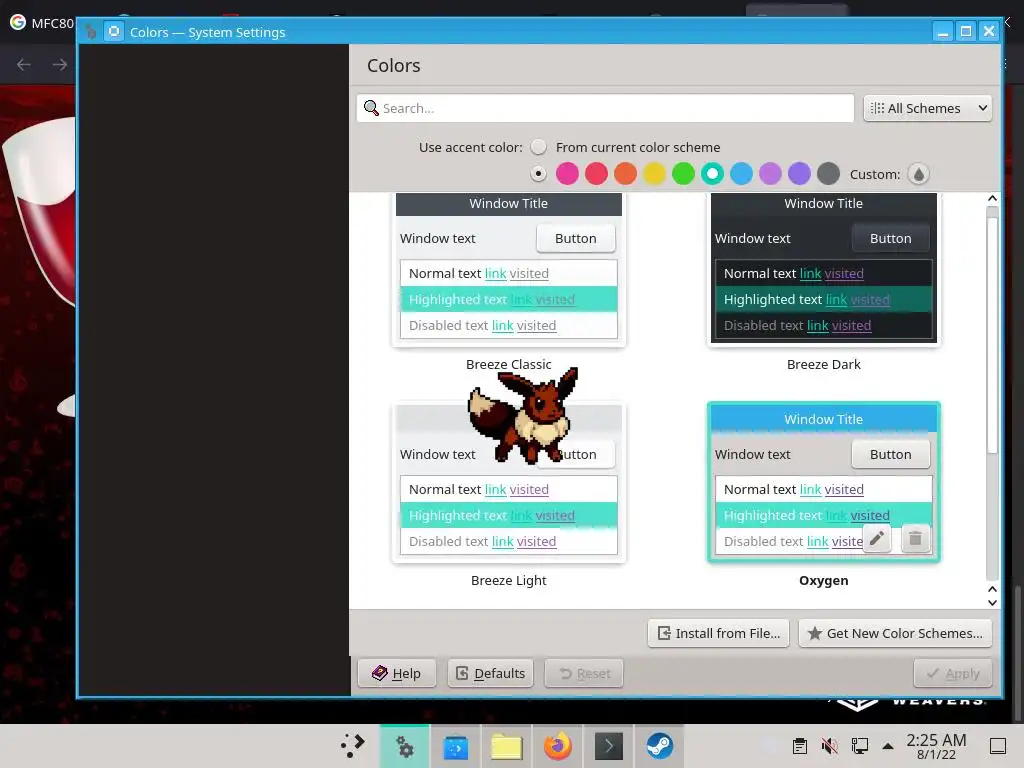
Task: Click the 2:25 AM taskbar clock
Action: pyautogui.click(x=936, y=746)
